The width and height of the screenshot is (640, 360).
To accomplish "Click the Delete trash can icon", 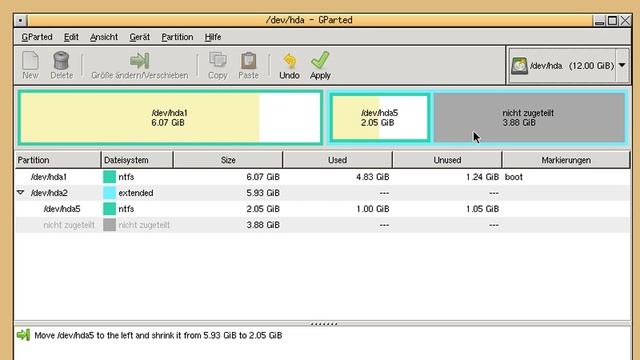I will 61,60.
